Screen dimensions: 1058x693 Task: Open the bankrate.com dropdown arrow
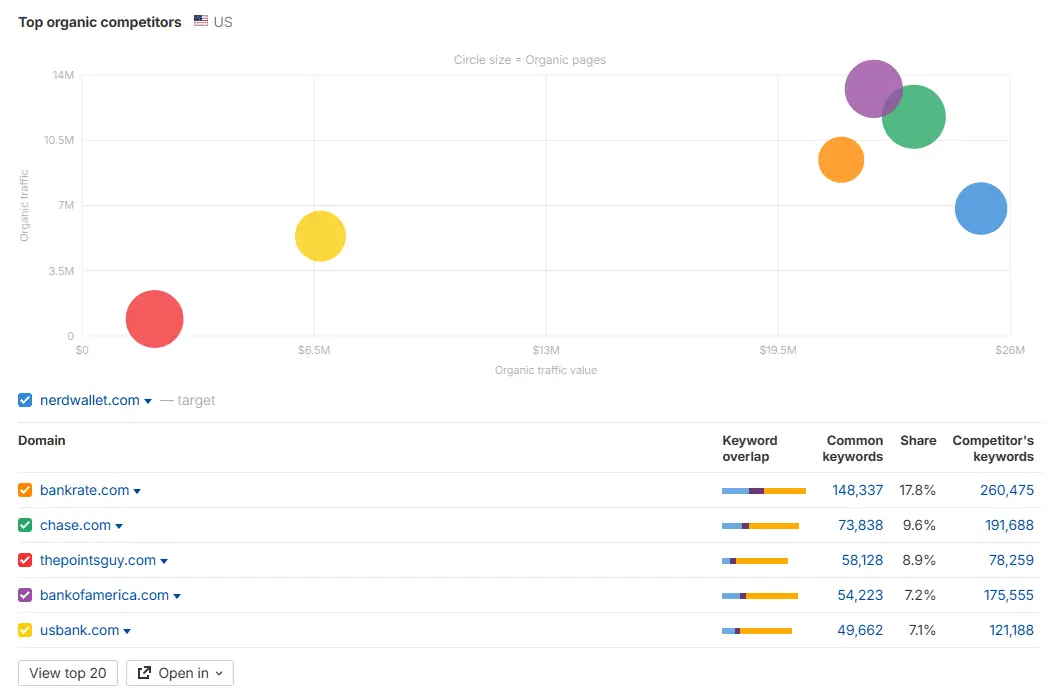pyautogui.click(x=137, y=491)
